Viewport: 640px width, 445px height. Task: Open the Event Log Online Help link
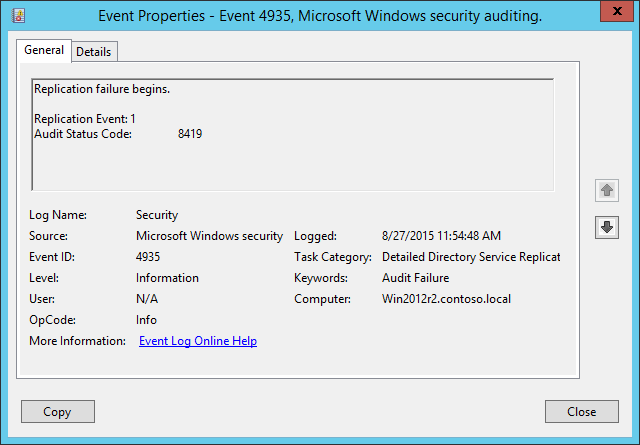(198, 341)
